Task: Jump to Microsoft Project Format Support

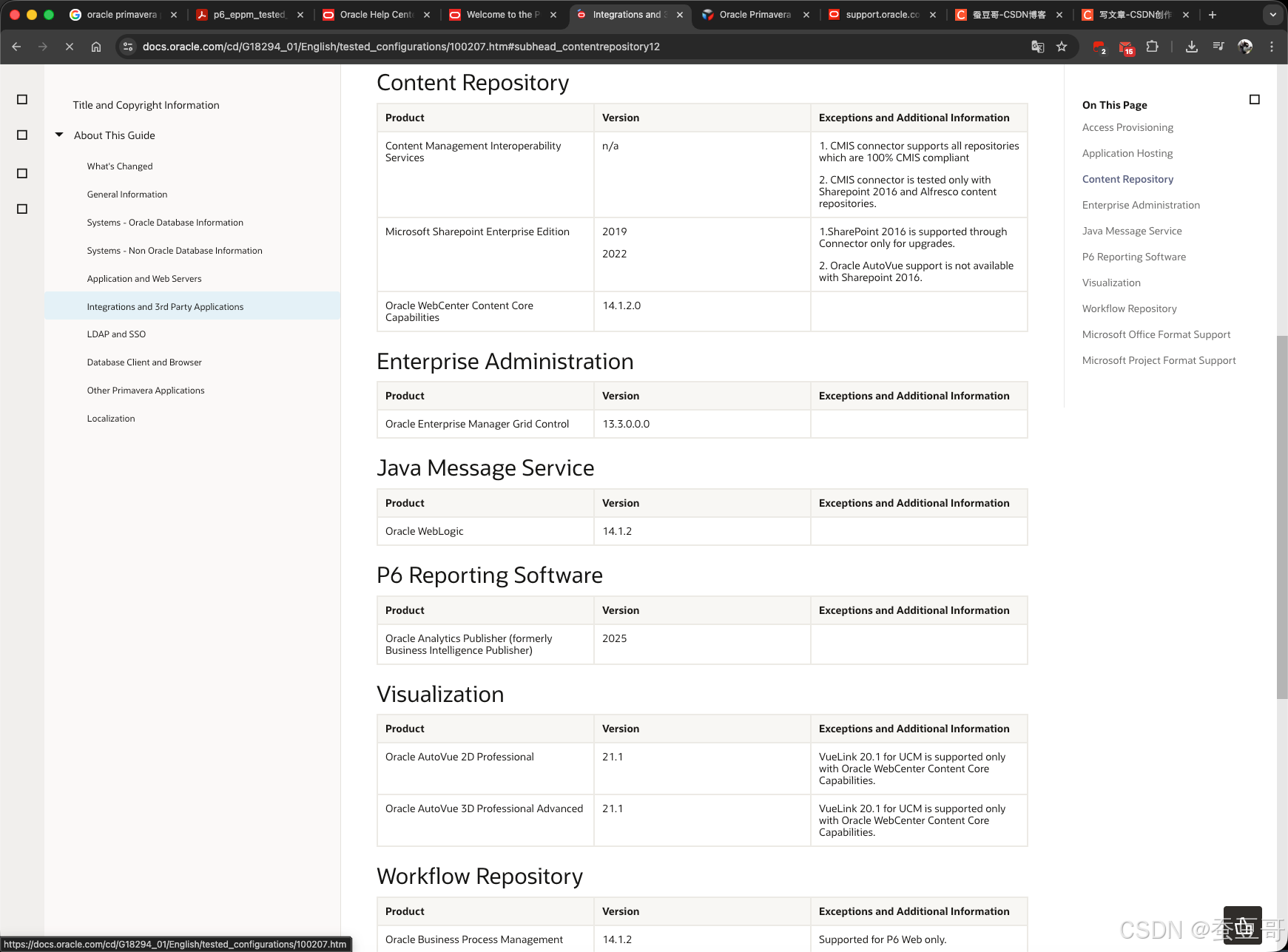Action: pyautogui.click(x=1159, y=361)
